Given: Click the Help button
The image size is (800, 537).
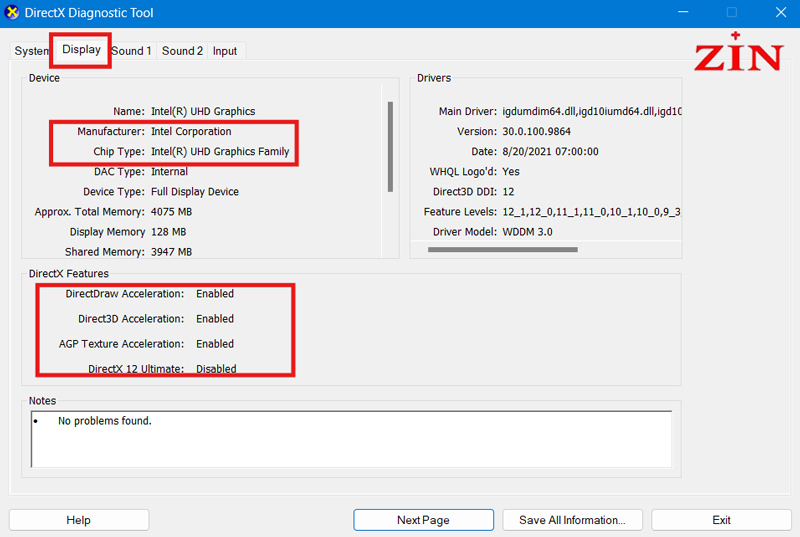Looking at the screenshot, I should pyautogui.click(x=79, y=520).
